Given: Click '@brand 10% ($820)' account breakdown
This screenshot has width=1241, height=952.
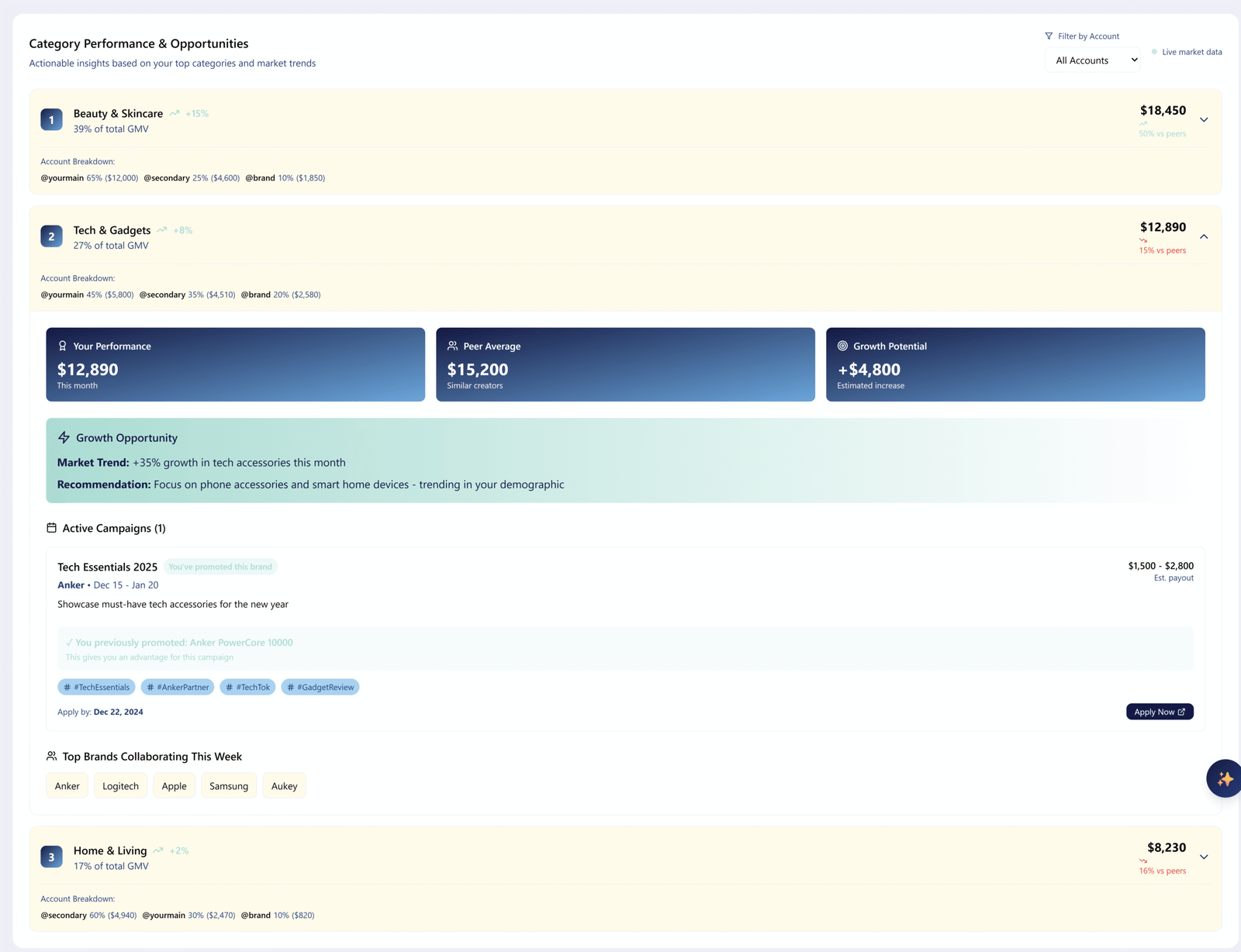Looking at the screenshot, I should (x=278, y=915).
